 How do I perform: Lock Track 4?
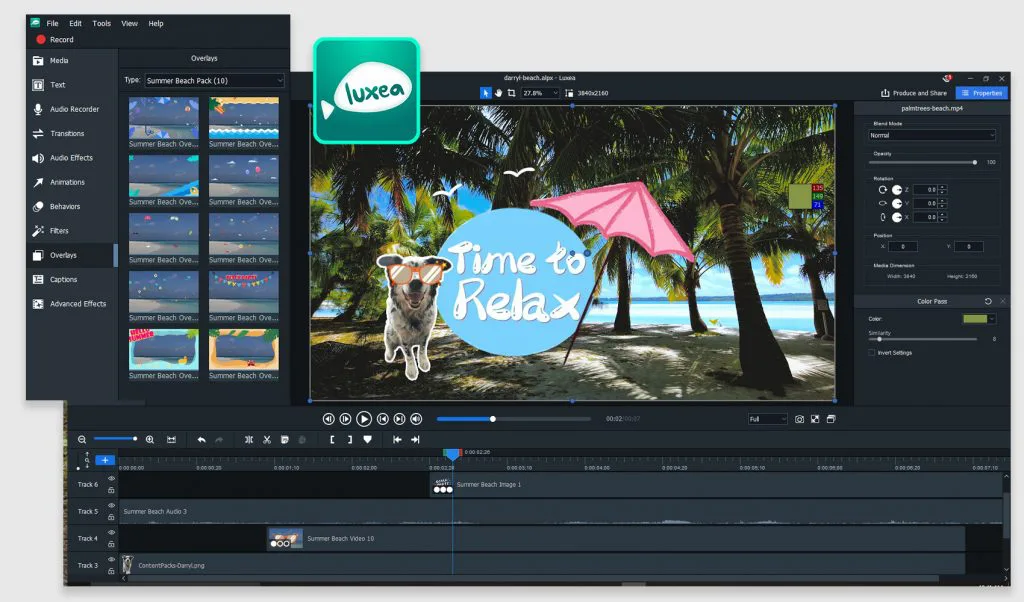coord(112,544)
